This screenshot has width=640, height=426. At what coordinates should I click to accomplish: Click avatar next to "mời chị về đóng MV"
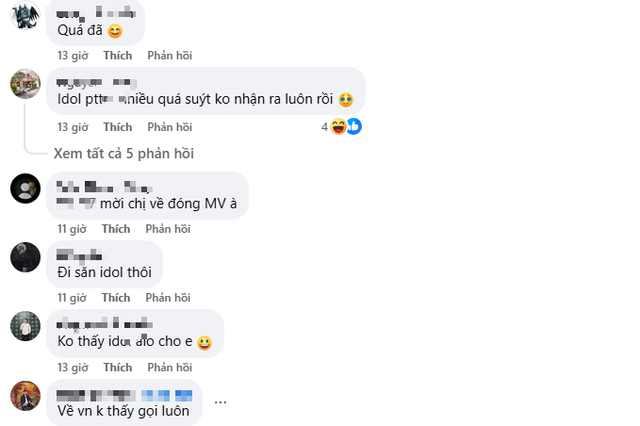pos(25,187)
